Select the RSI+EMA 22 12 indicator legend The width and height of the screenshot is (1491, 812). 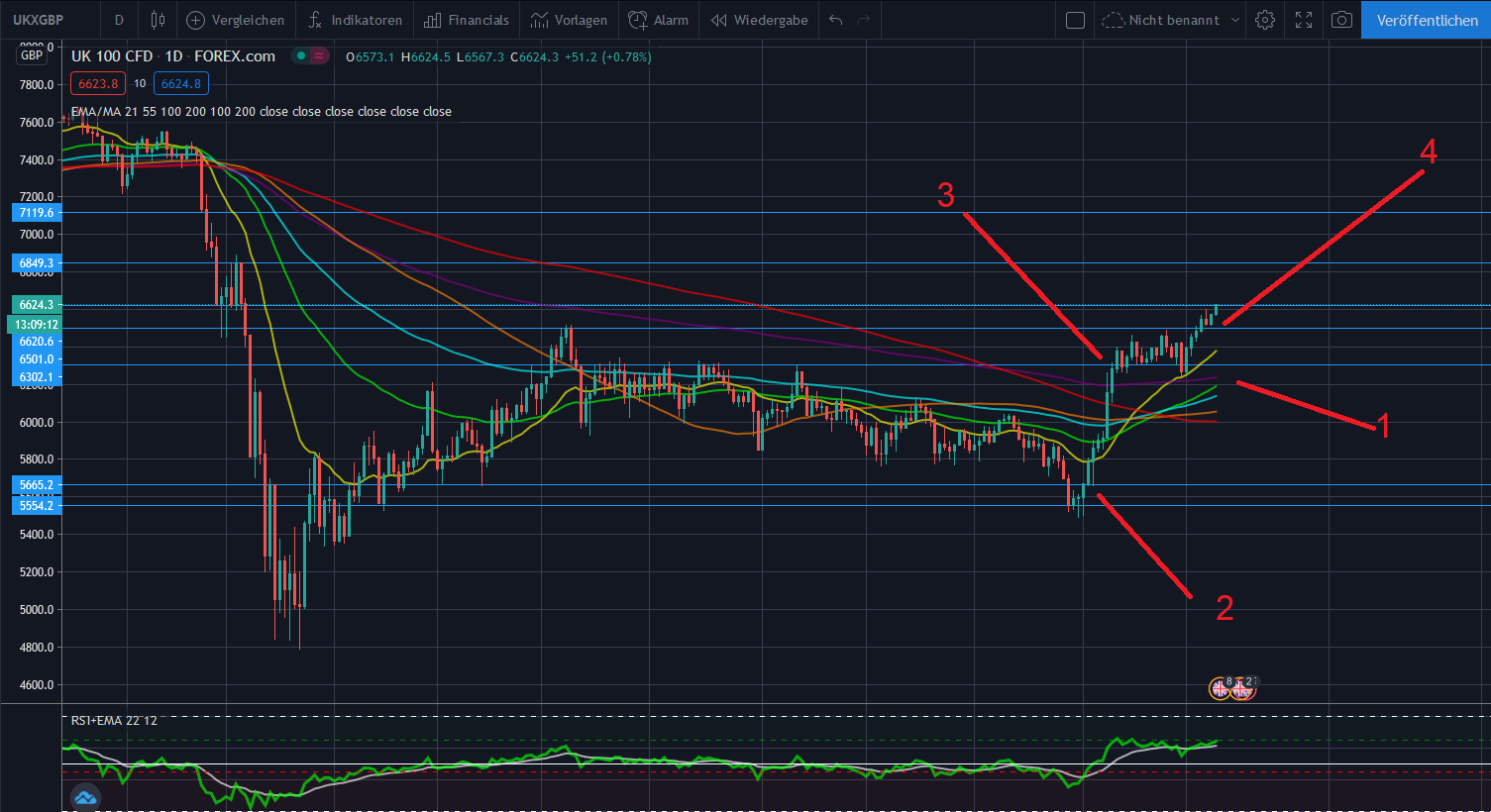(x=114, y=721)
